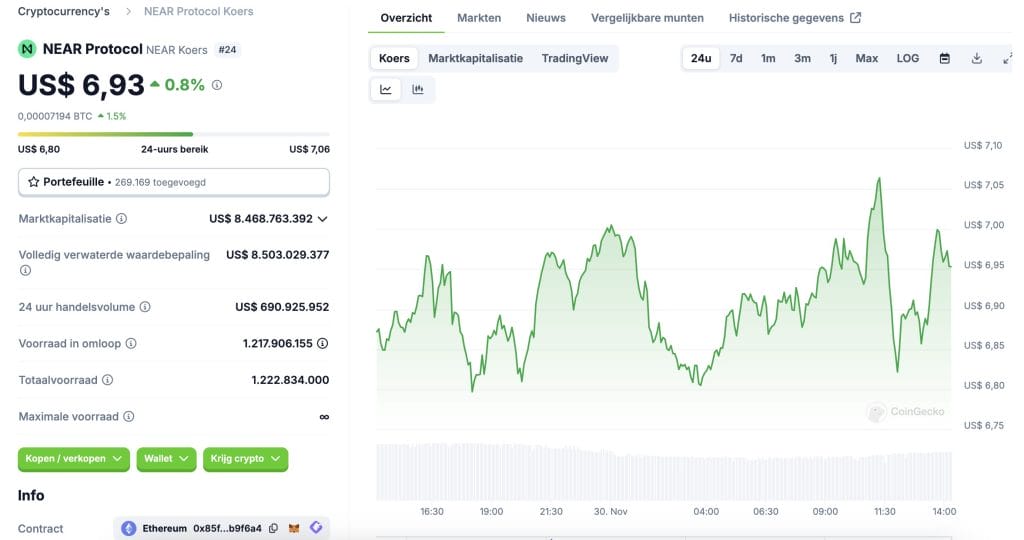Image resolution: width=1024 pixels, height=540 pixels.
Task: Click the US$ 6,93 price
Action: tap(81, 85)
